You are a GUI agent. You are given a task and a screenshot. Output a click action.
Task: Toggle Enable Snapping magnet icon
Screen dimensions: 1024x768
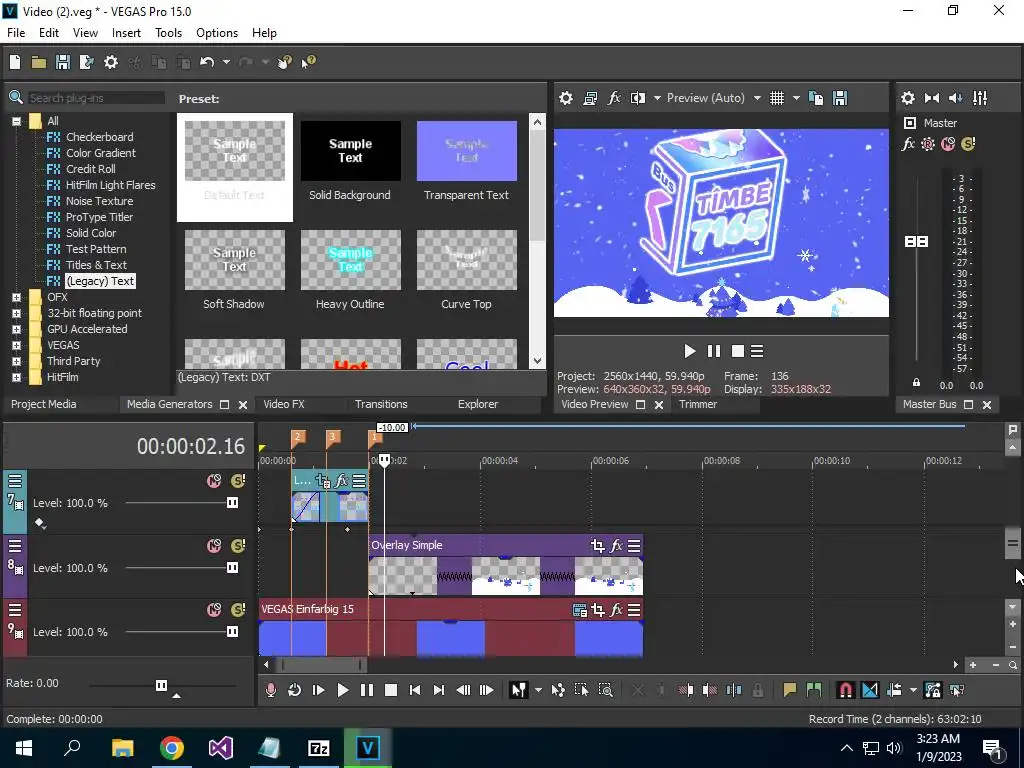point(845,690)
